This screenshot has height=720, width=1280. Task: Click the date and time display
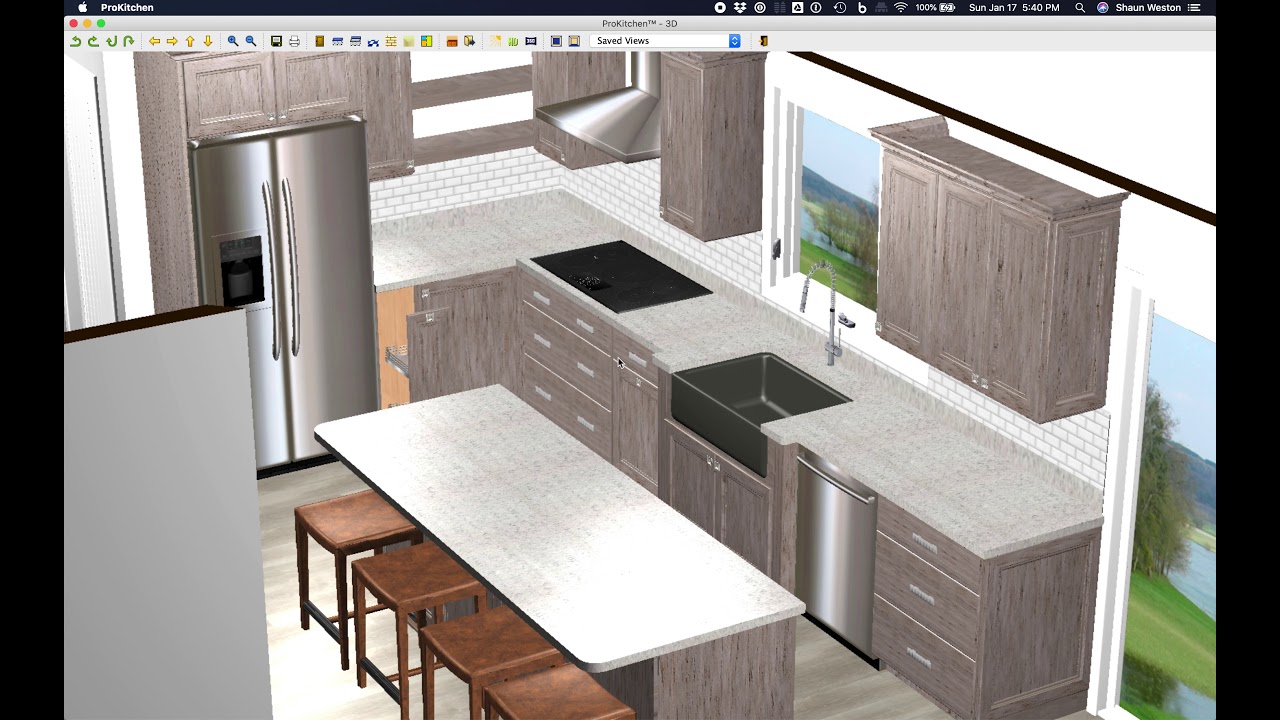coord(1014,7)
